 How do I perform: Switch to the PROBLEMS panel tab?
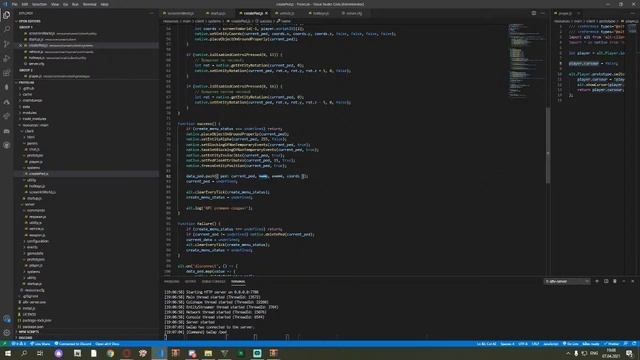tap(171, 281)
